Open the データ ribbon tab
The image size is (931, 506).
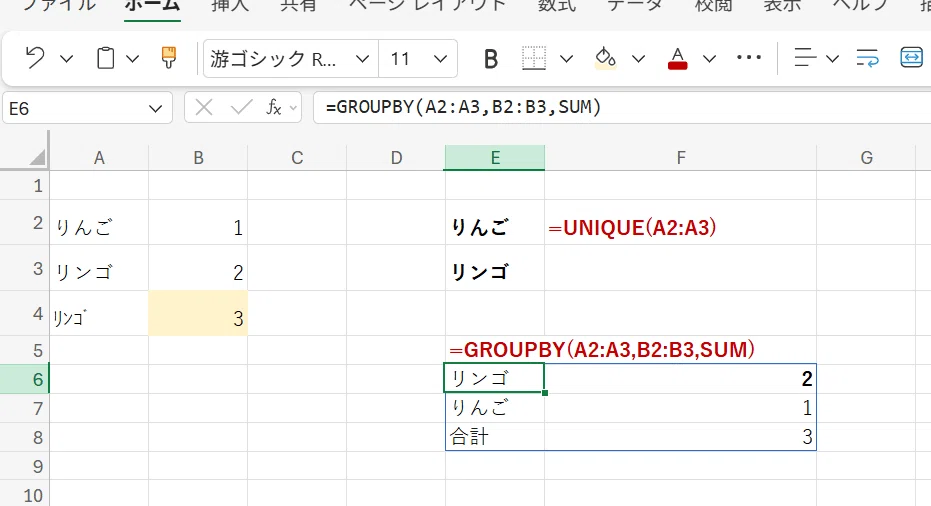pos(635,6)
